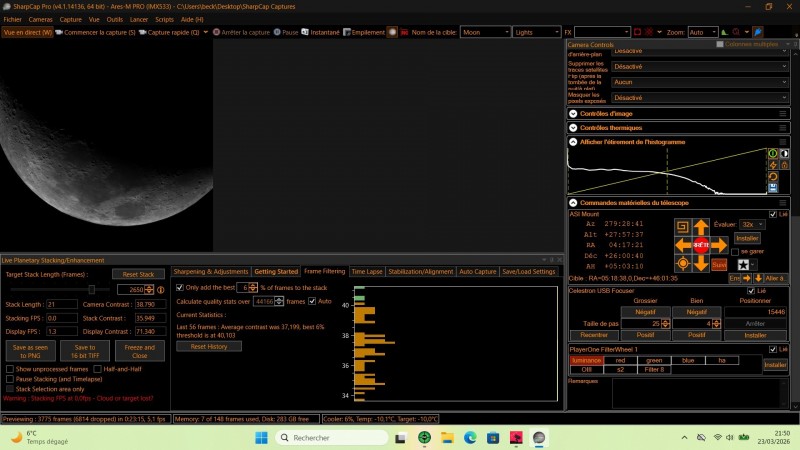
Task: Toggle Lié checkbox for Celestron USB Focuser
Action: point(751,291)
